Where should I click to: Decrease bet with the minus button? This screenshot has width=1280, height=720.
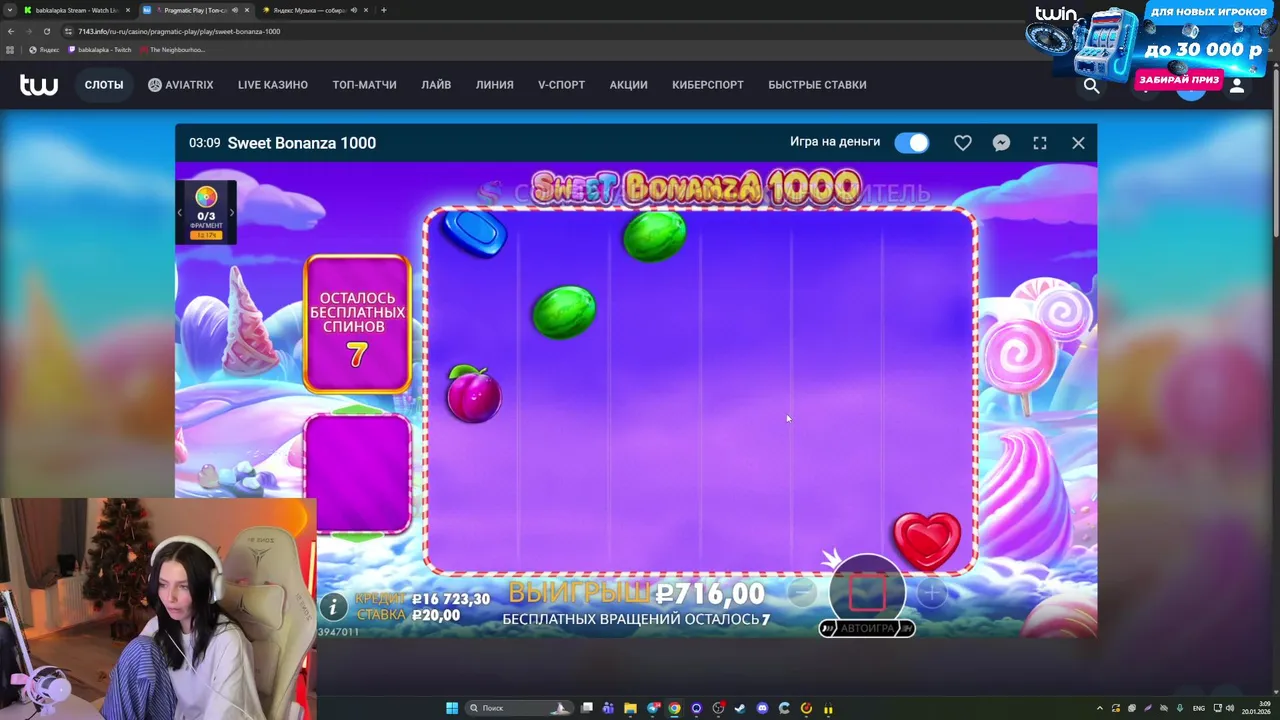(x=802, y=593)
